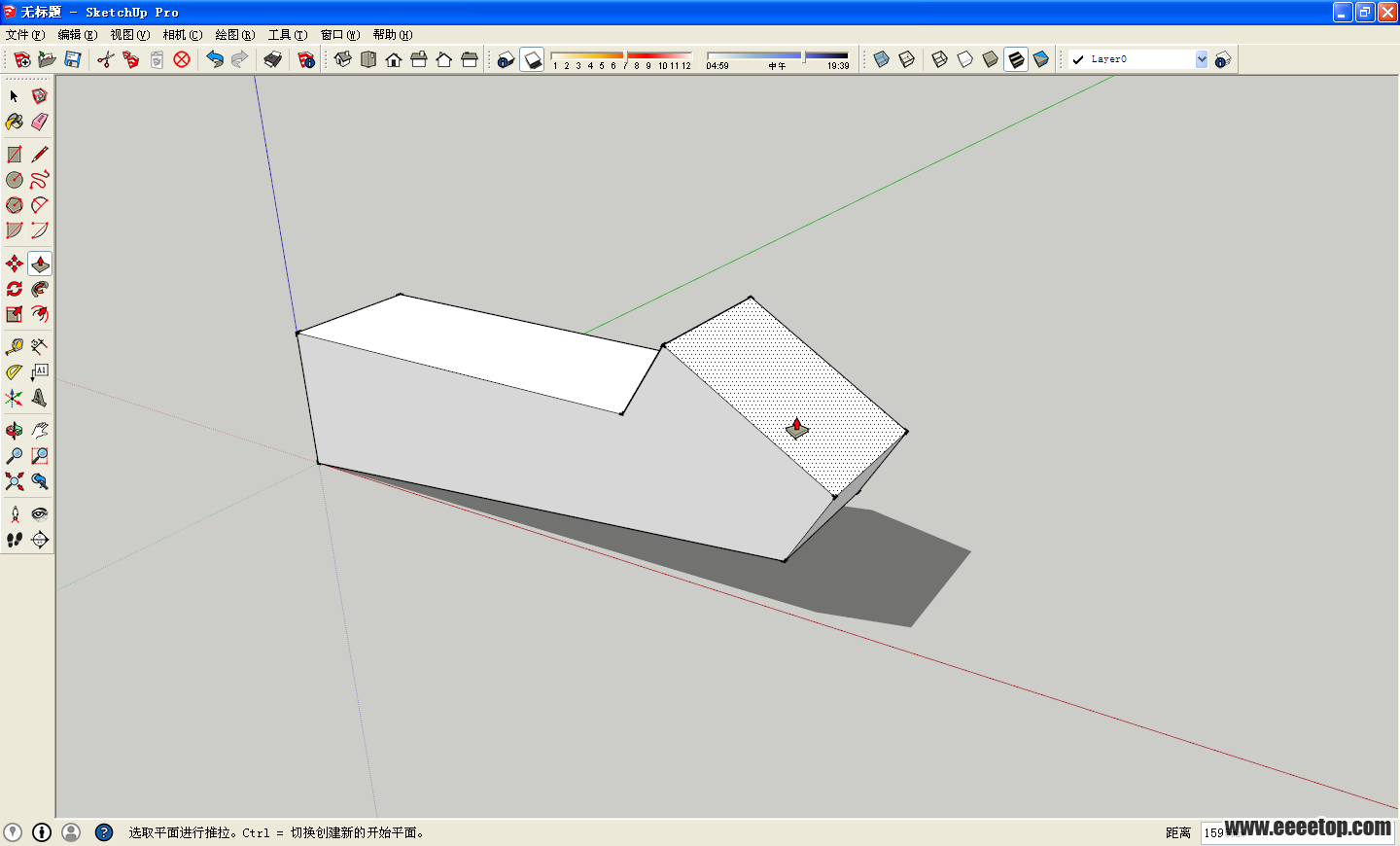
Task: Activate the Orbit tool
Action: tap(15, 431)
